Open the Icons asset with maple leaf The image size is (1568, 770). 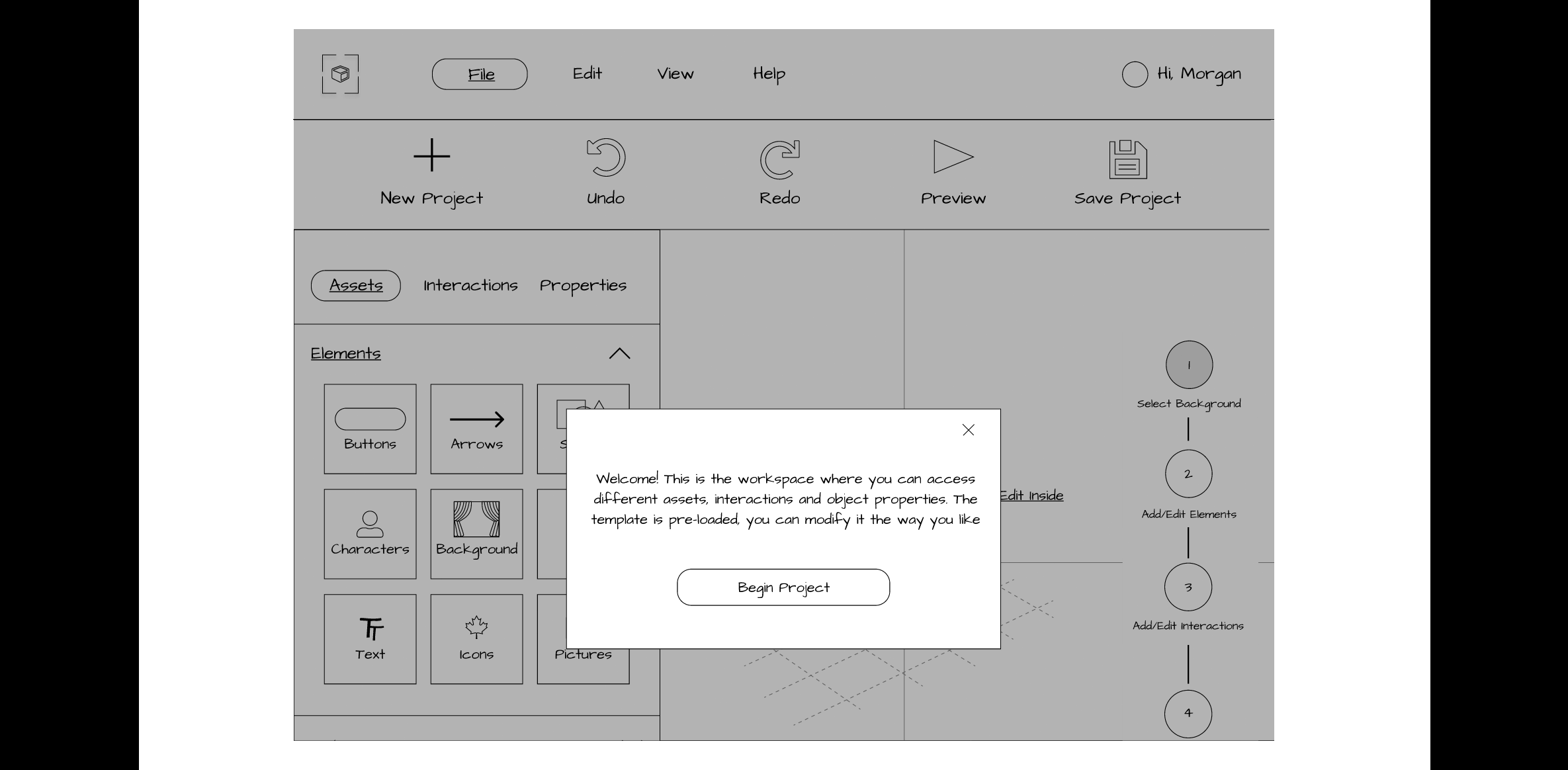tap(476, 638)
